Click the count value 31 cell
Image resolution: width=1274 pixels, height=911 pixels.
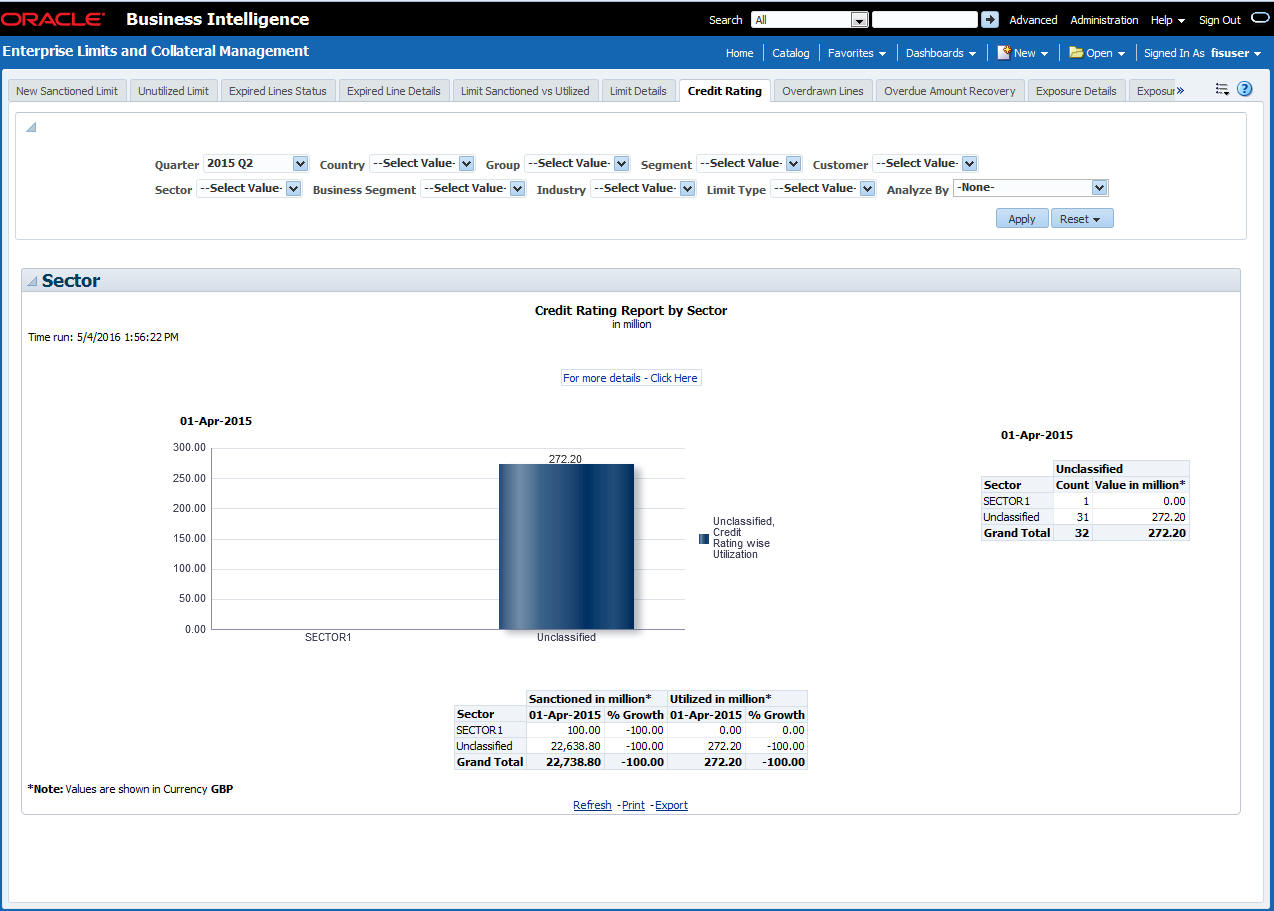click(x=1072, y=517)
